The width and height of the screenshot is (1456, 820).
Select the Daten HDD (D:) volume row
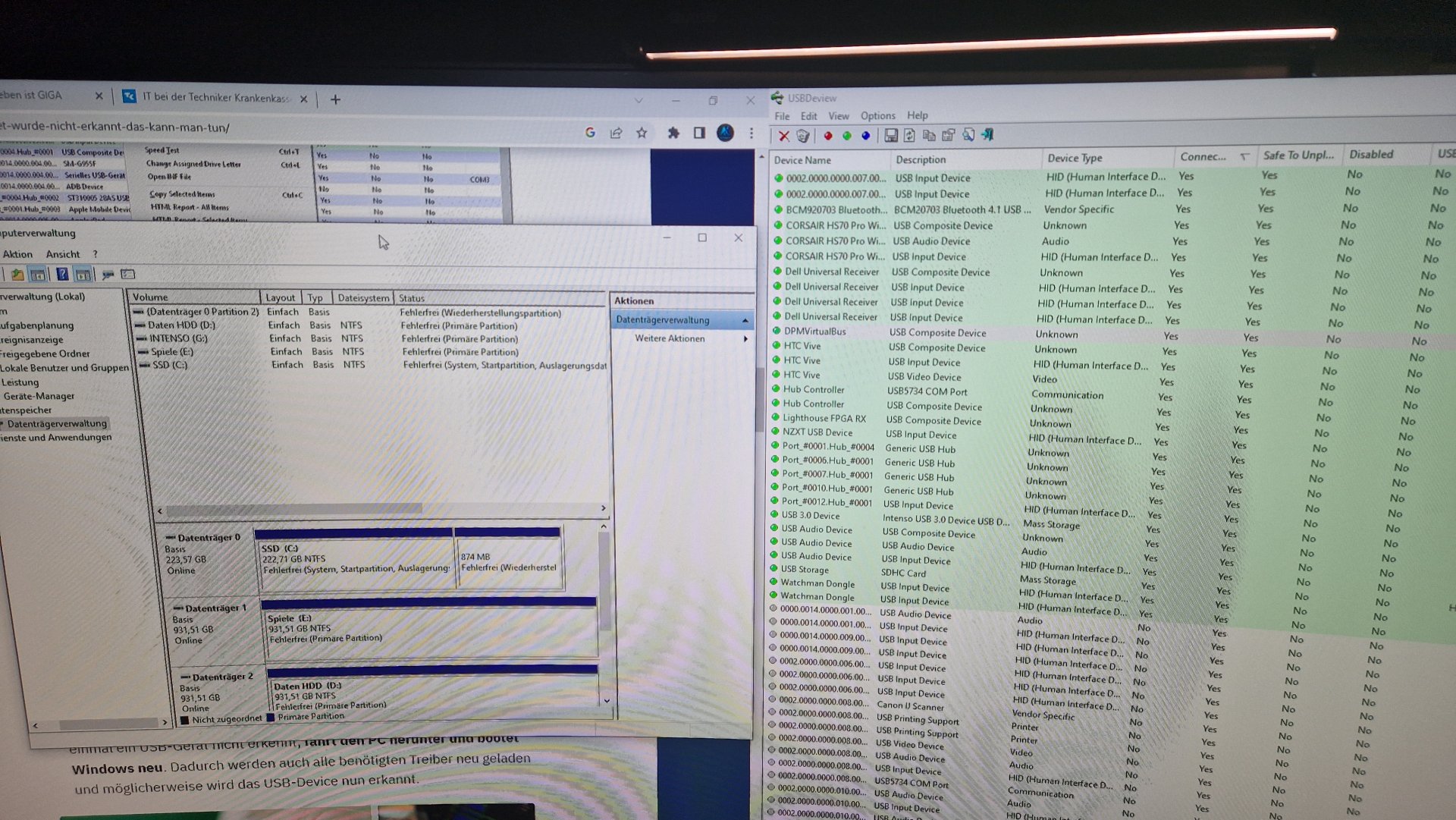(369, 325)
